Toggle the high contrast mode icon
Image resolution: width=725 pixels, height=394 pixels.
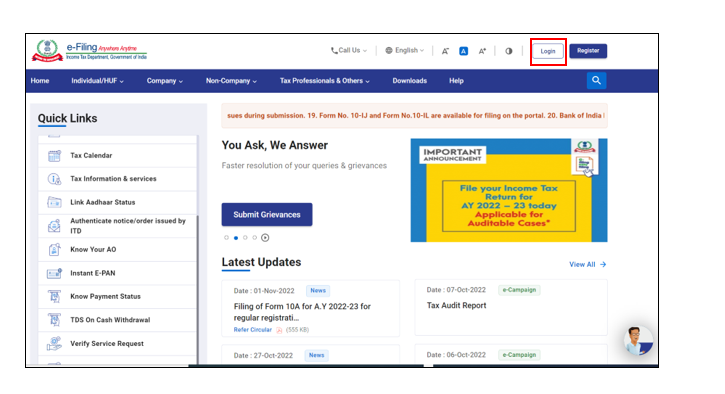509,51
